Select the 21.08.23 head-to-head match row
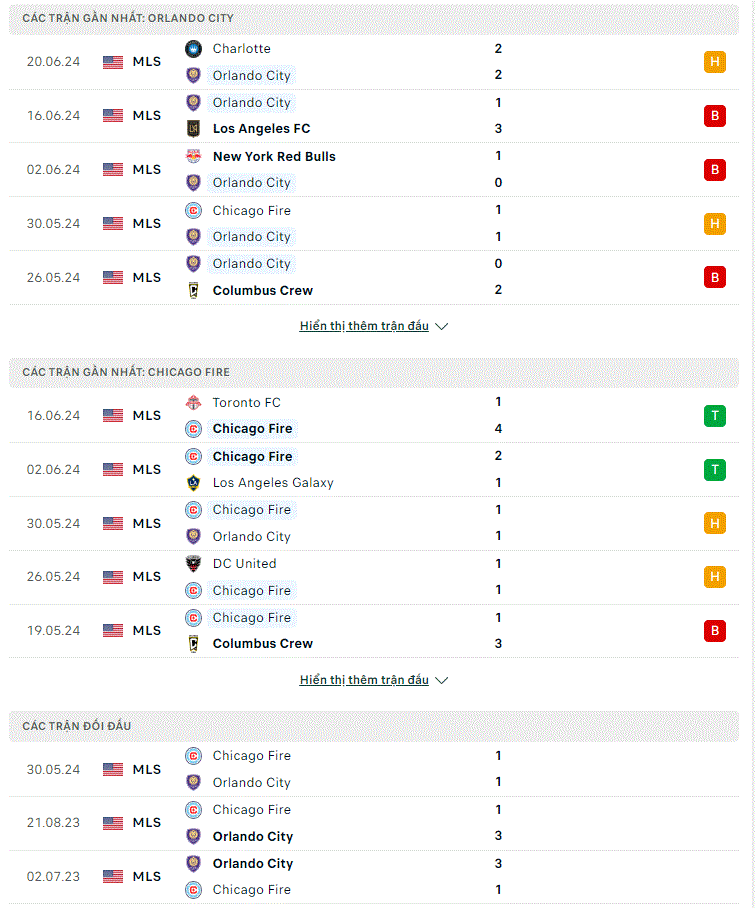Screen dimensions: 755x908 [x=374, y=823]
